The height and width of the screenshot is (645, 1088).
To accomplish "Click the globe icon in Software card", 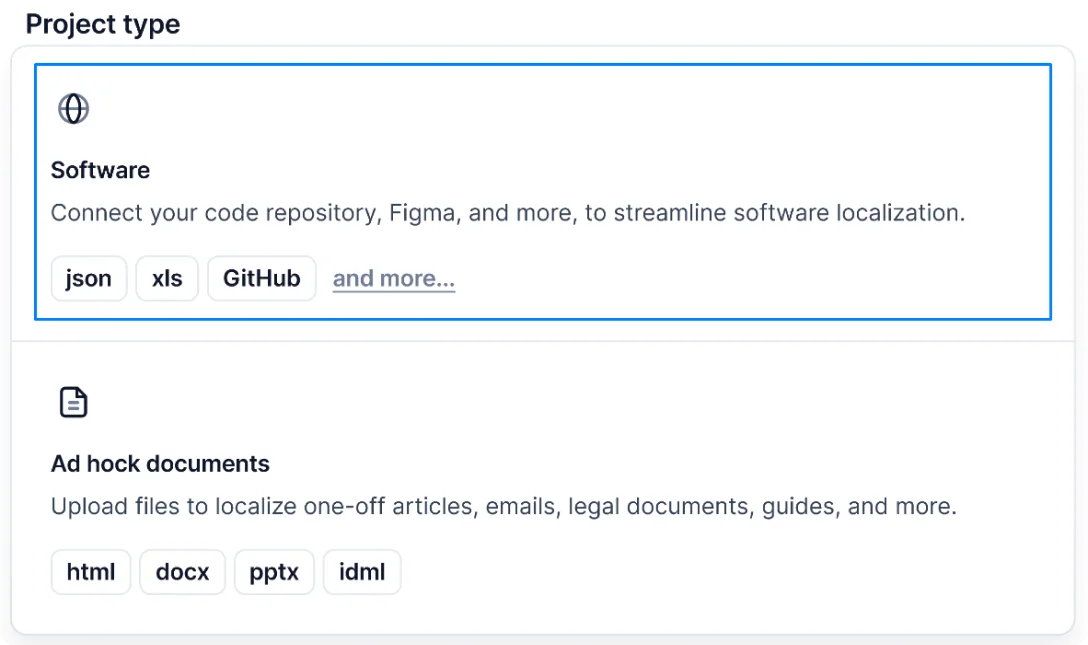I will pos(74,108).
